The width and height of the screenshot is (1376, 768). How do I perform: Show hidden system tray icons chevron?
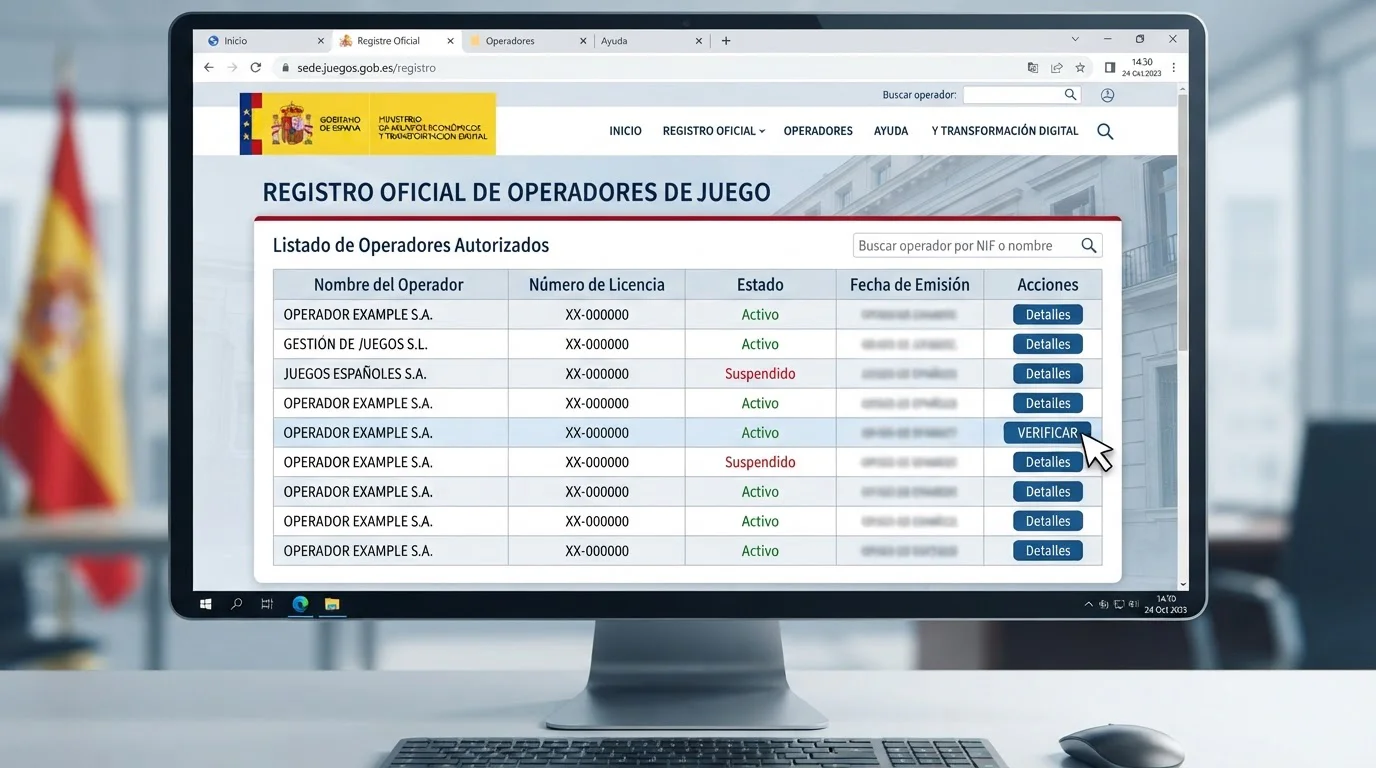[1089, 604]
